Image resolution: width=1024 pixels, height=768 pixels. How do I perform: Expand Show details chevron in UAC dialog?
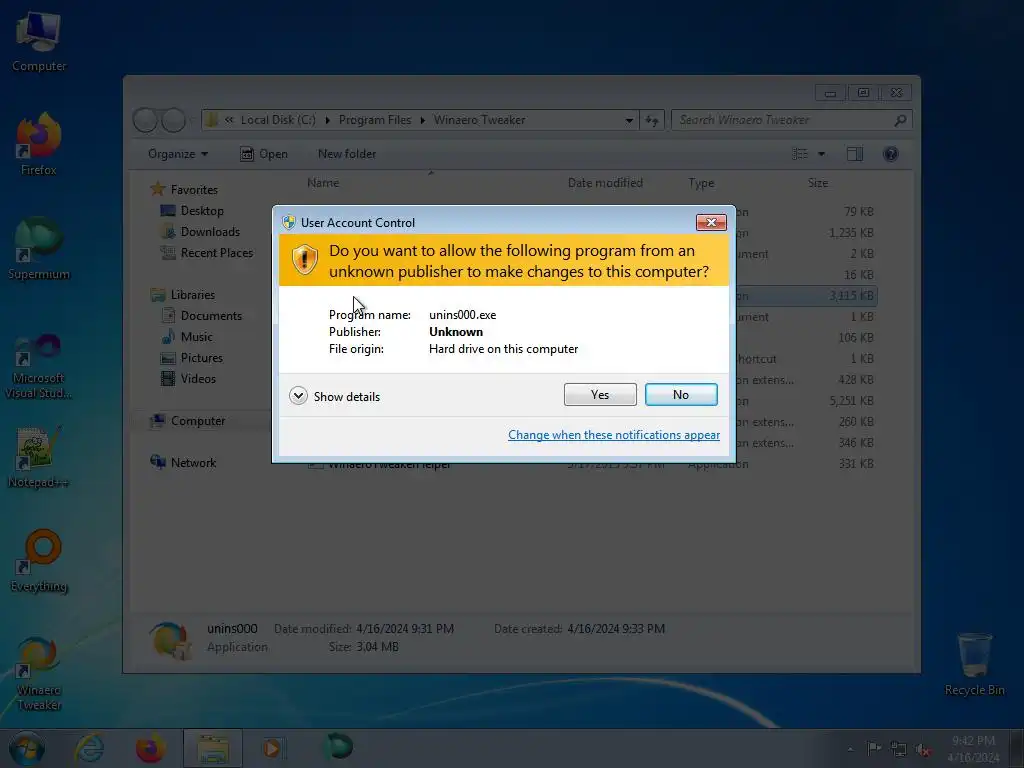[x=298, y=396]
